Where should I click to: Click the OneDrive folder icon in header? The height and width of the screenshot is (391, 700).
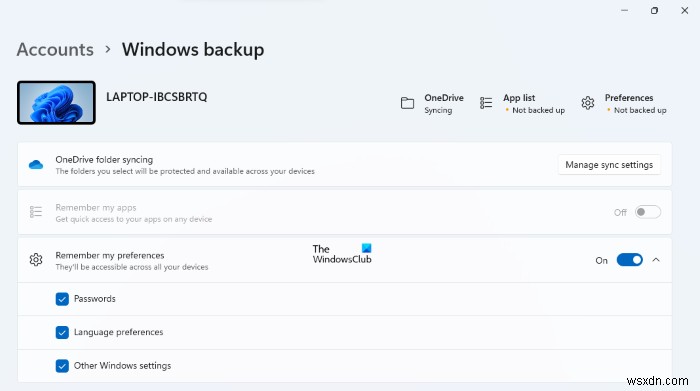(407, 103)
